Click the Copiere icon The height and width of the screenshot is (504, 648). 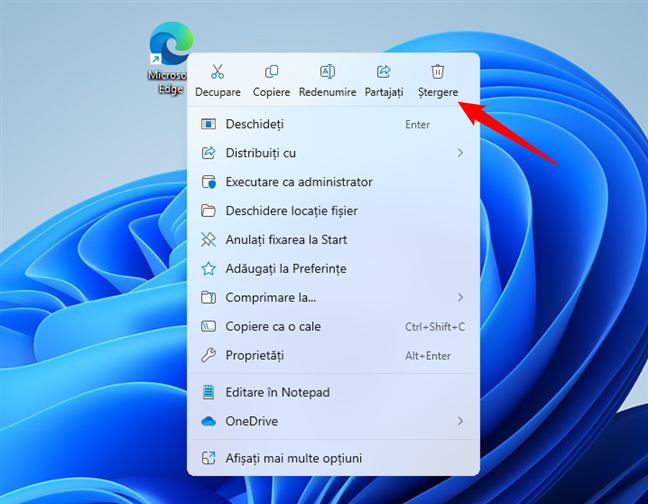tap(272, 71)
